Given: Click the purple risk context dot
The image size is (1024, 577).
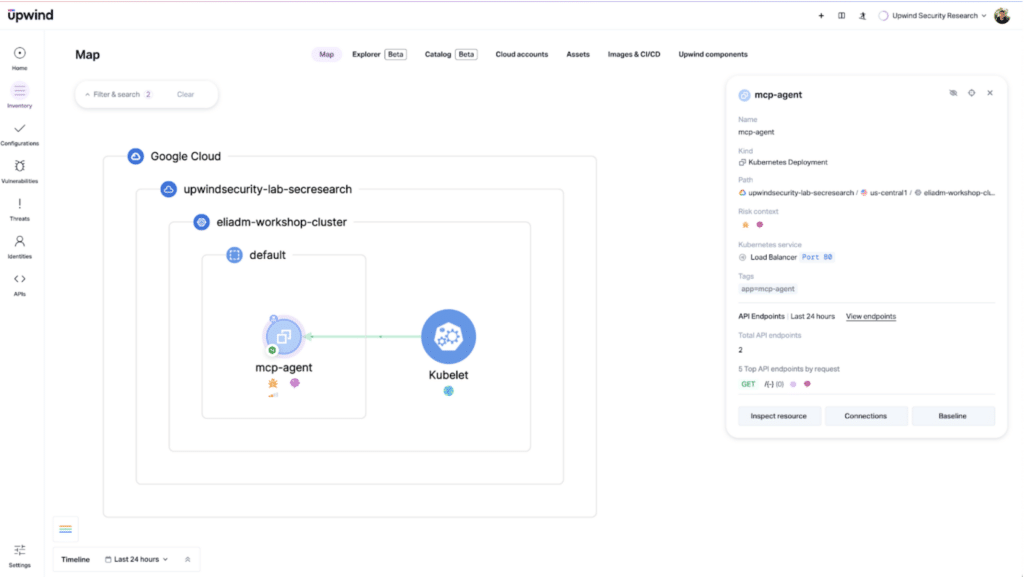Looking at the screenshot, I should (757, 225).
